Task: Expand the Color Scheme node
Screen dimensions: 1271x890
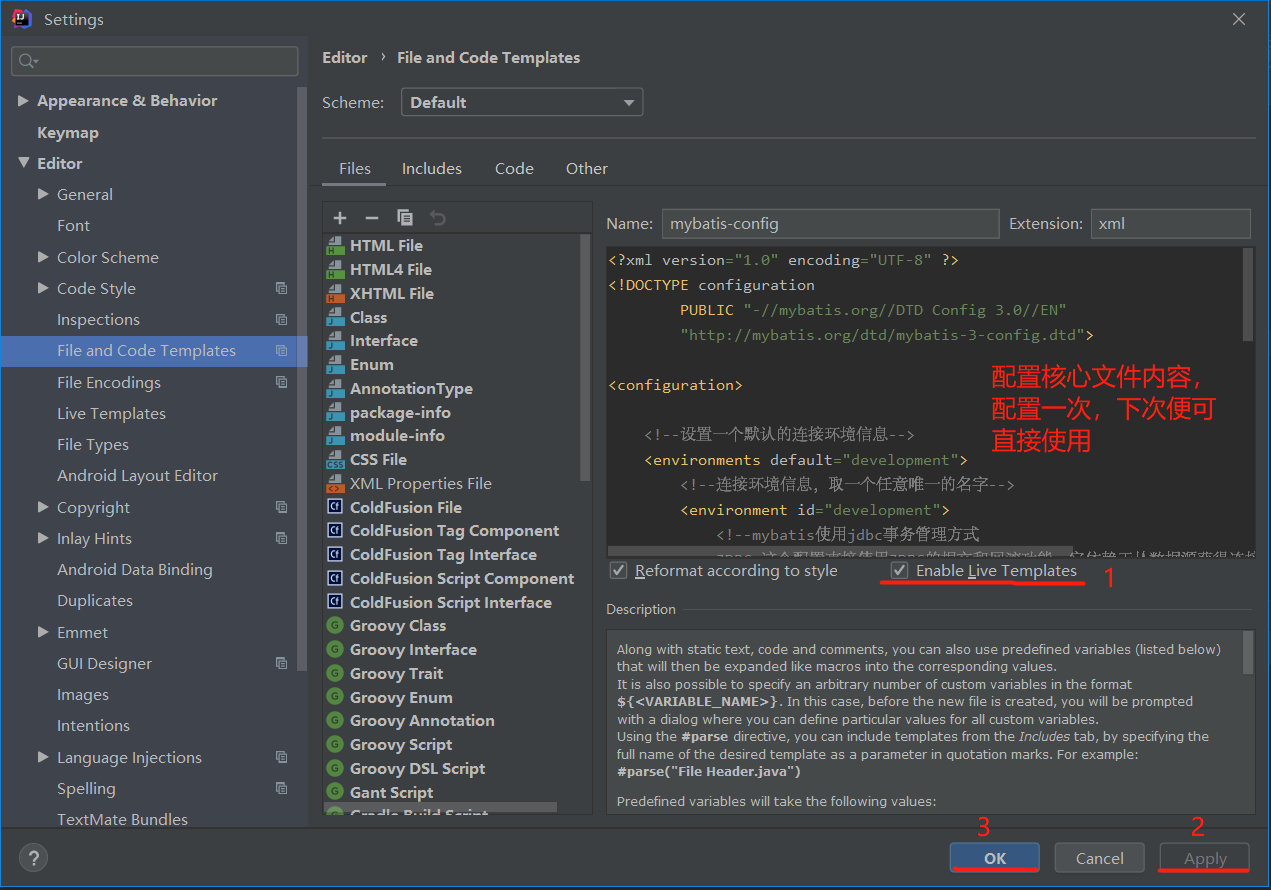Action: [43, 258]
